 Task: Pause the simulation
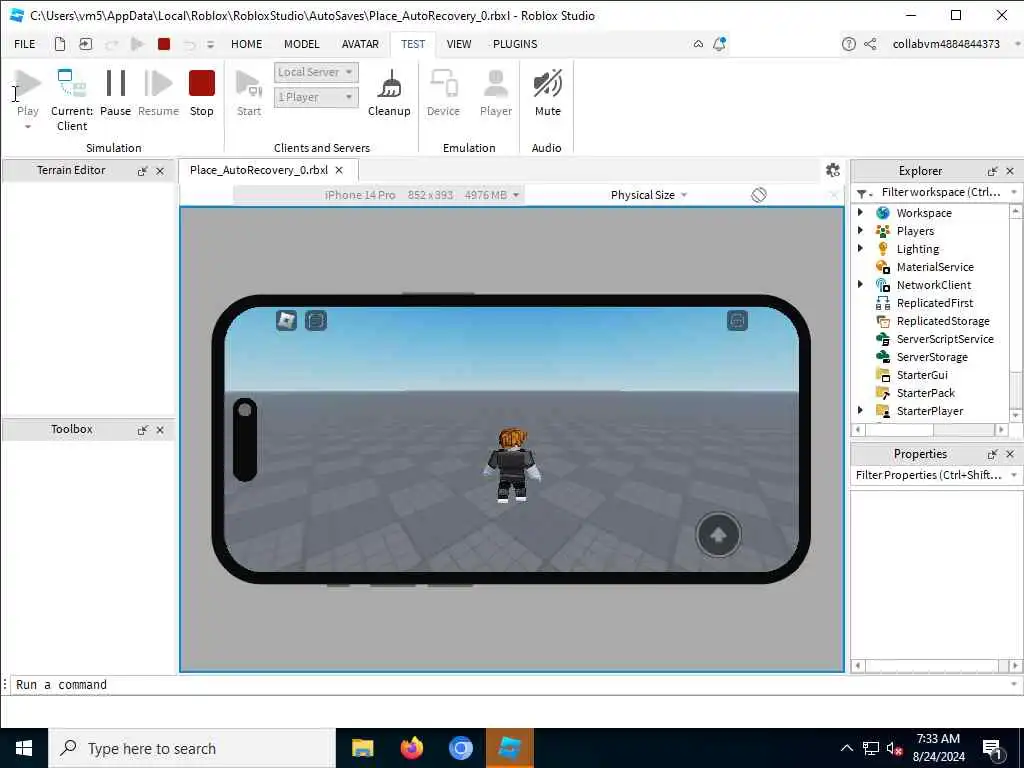[116, 93]
